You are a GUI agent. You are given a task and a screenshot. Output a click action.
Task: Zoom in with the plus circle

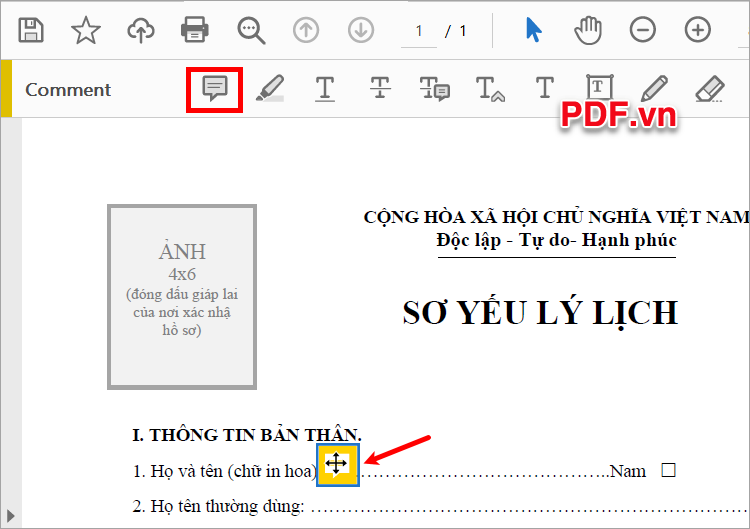pyautogui.click(x=697, y=30)
